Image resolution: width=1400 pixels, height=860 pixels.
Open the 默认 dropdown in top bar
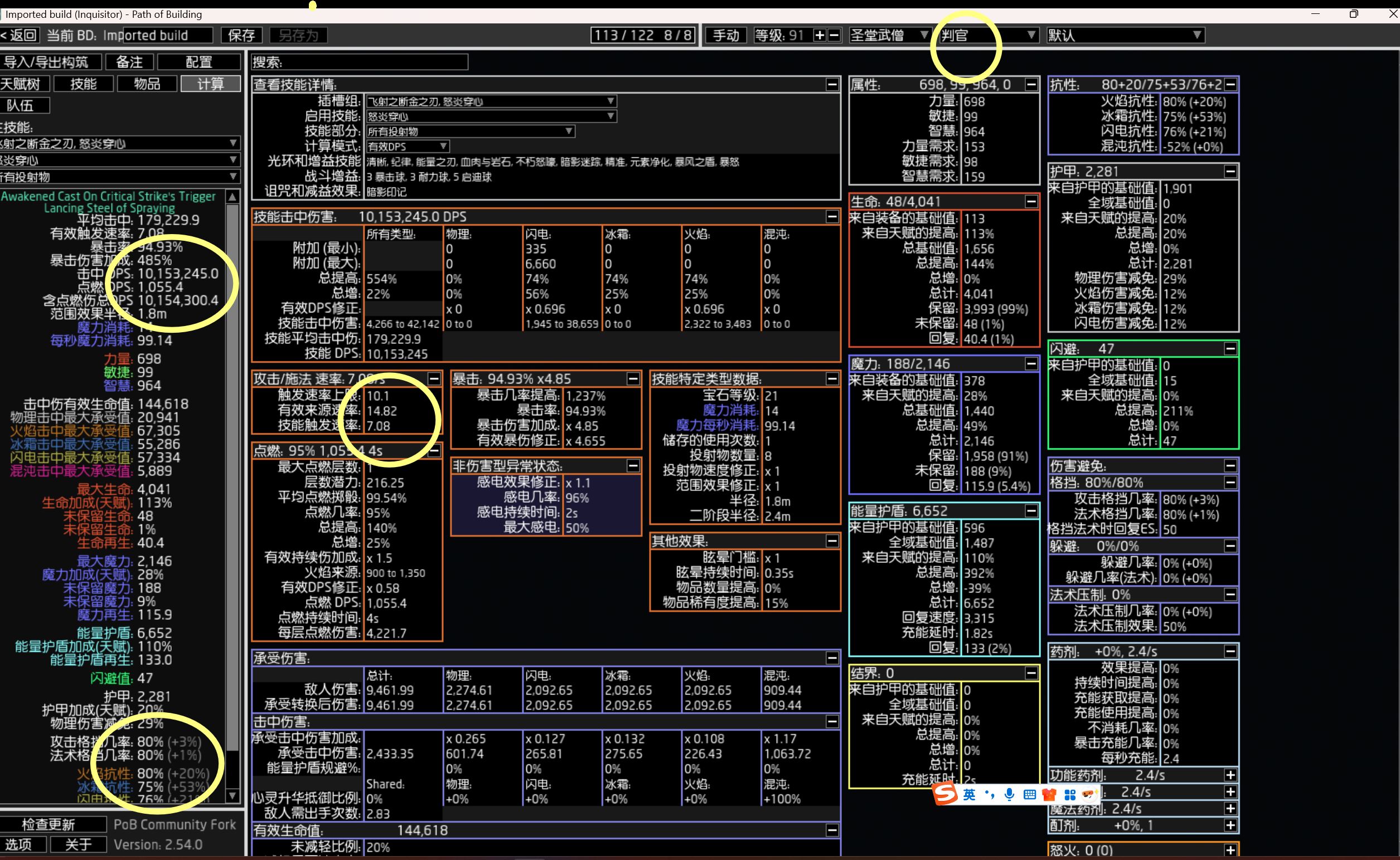(x=1125, y=35)
